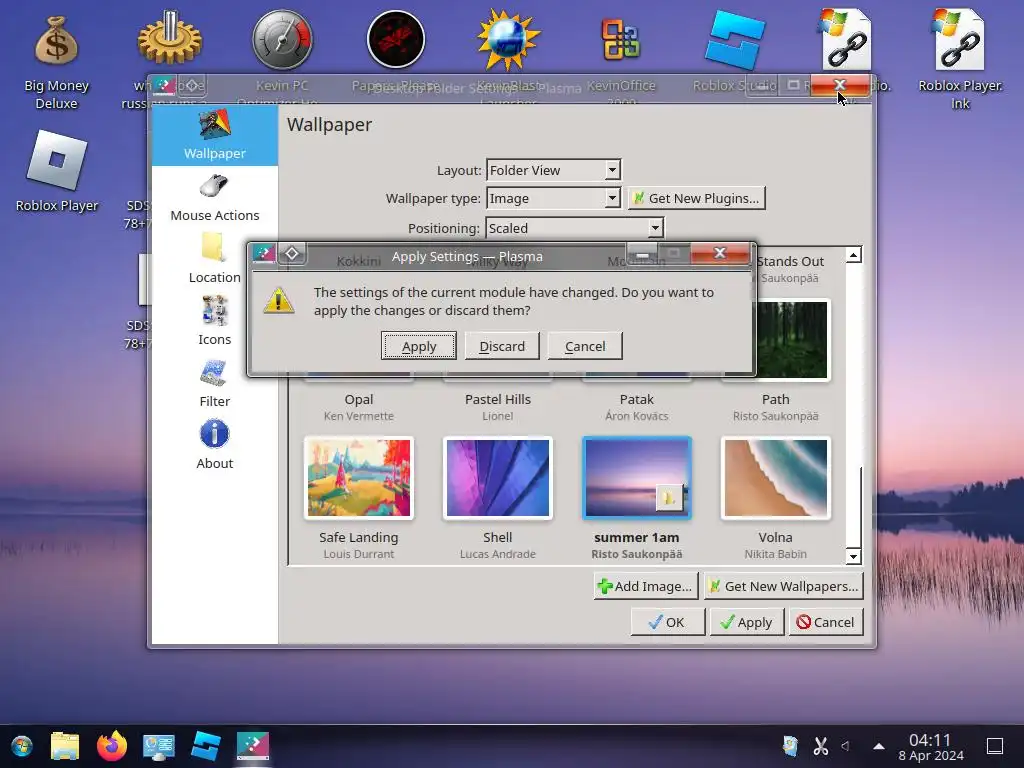Open the system settings taskbar icon
The image size is (1024, 768).
tap(159, 746)
